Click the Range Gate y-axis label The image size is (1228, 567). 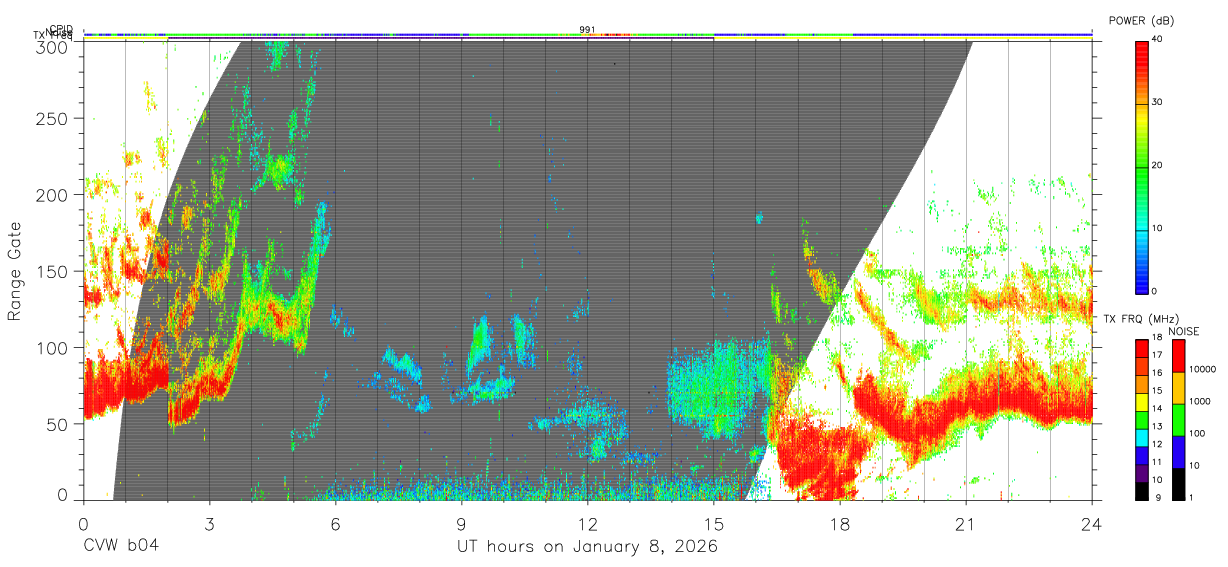coord(15,271)
